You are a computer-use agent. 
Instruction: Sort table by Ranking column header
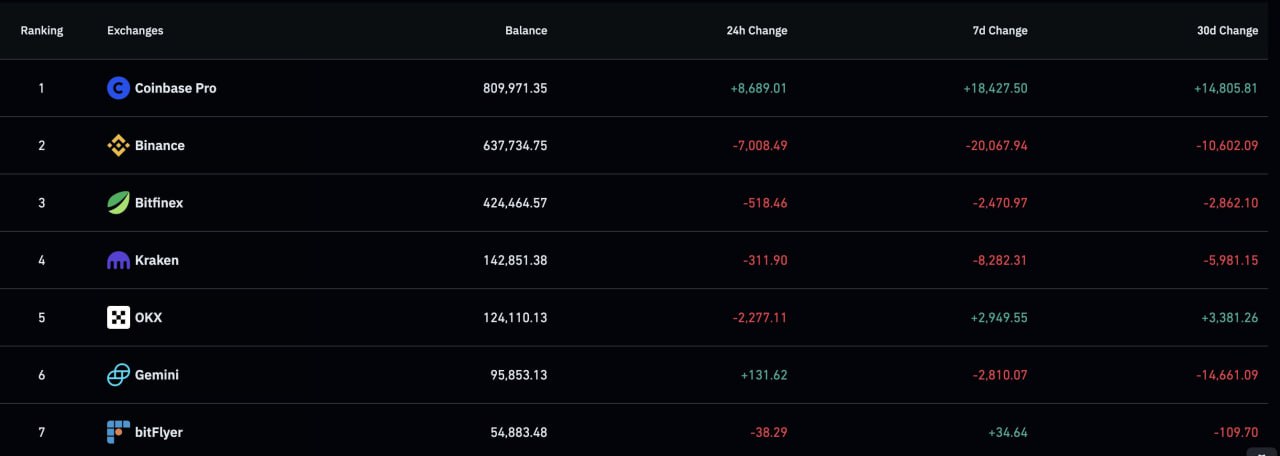(x=41, y=31)
